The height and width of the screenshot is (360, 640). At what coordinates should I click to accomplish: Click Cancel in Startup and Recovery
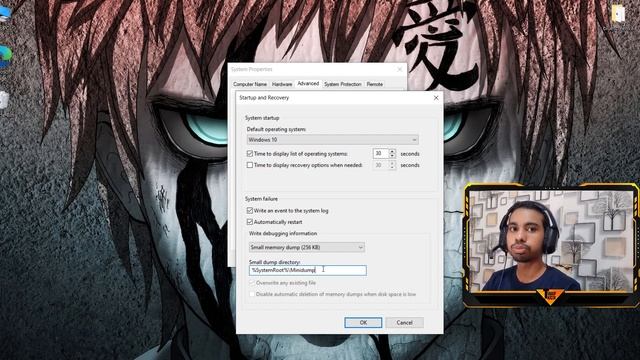404,322
